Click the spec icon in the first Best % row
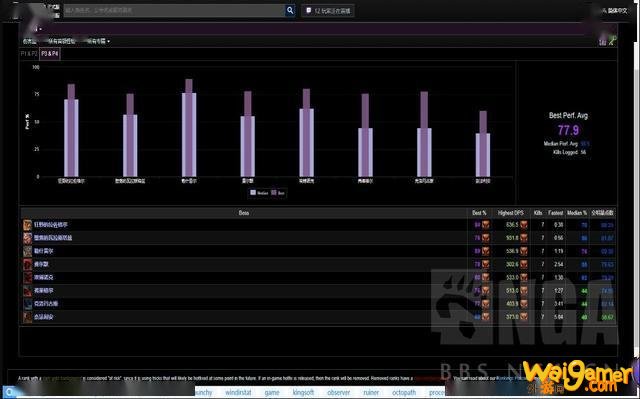Image resolution: width=640 pixels, height=399 pixels. [485, 225]
